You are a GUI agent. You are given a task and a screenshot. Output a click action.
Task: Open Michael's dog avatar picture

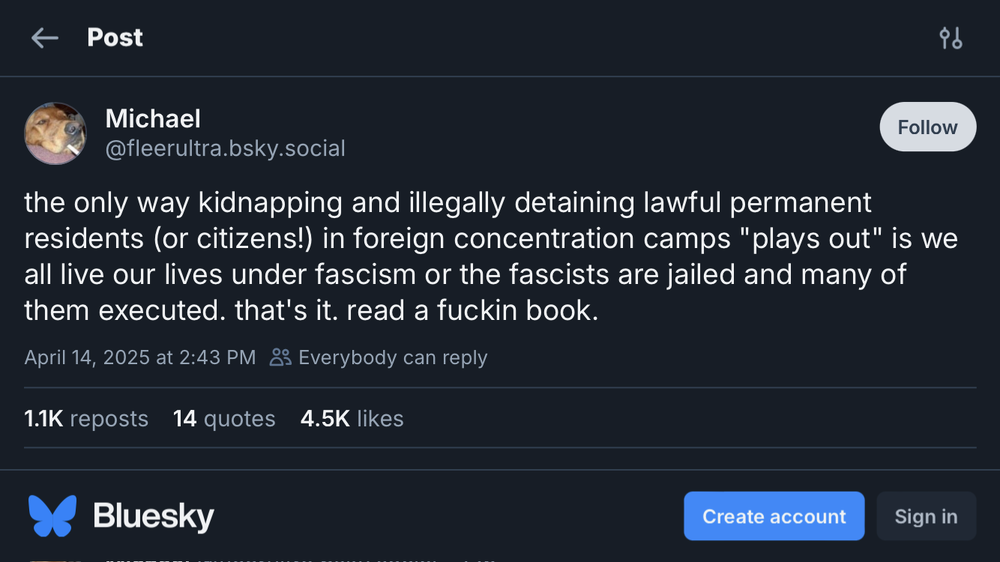pos(55,133)
